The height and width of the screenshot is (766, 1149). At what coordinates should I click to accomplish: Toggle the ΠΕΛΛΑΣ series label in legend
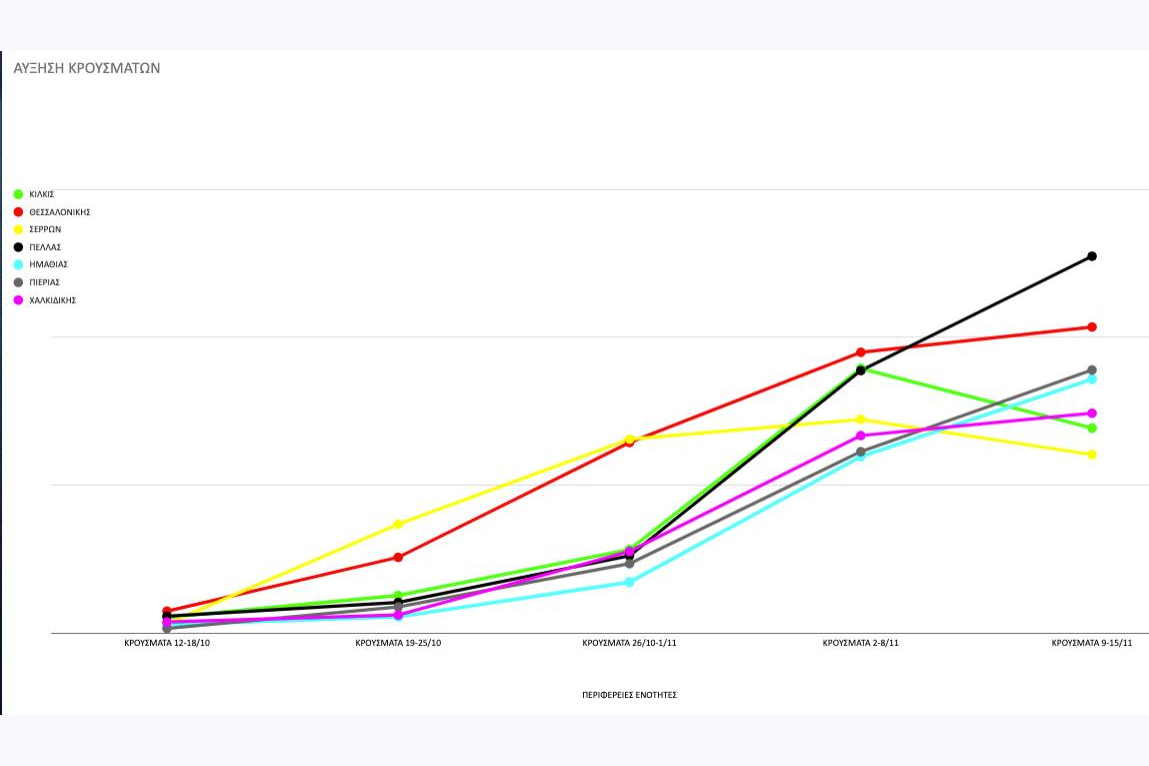click(x=45, y=247)
